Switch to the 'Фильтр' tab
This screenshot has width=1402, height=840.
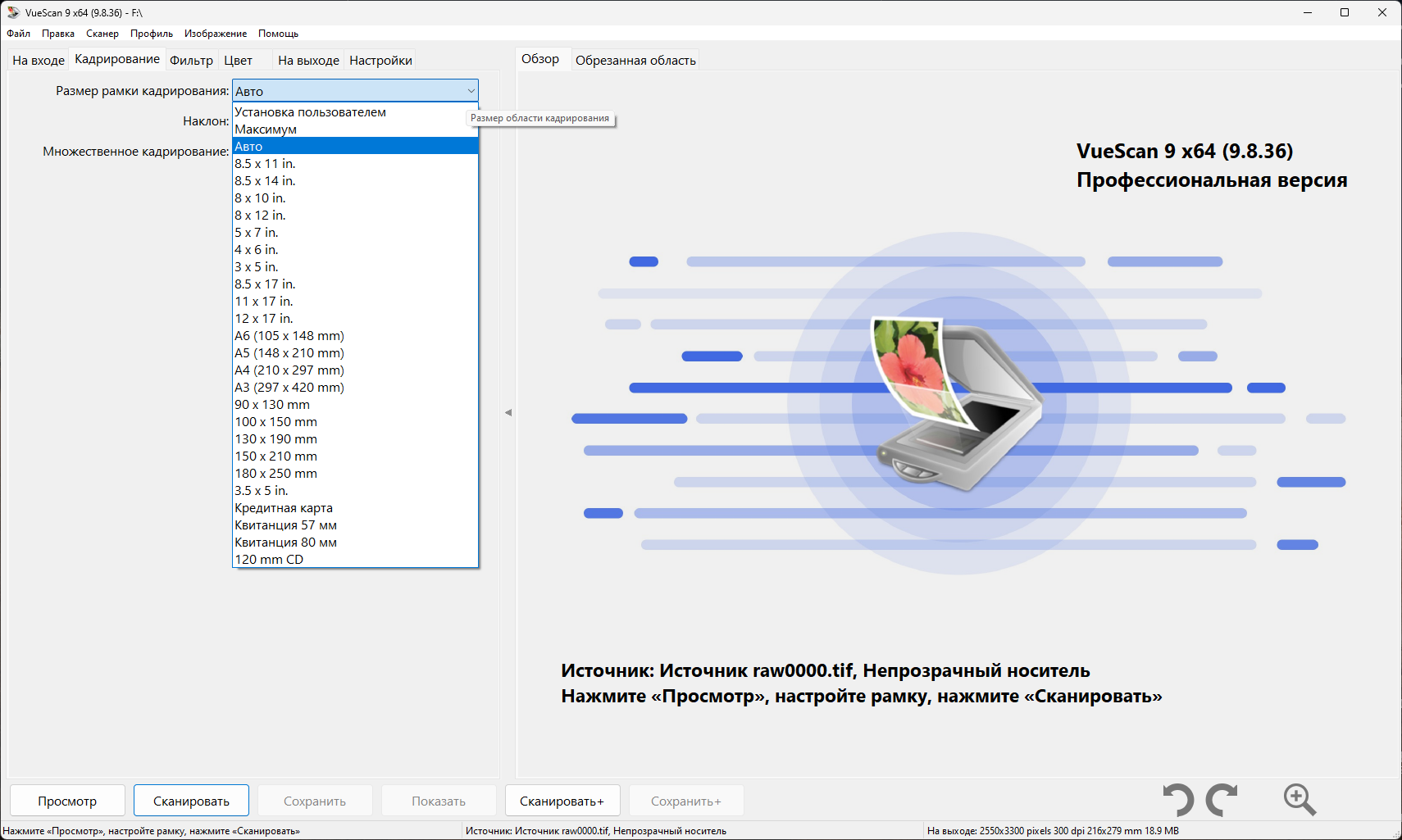point(191,60)
